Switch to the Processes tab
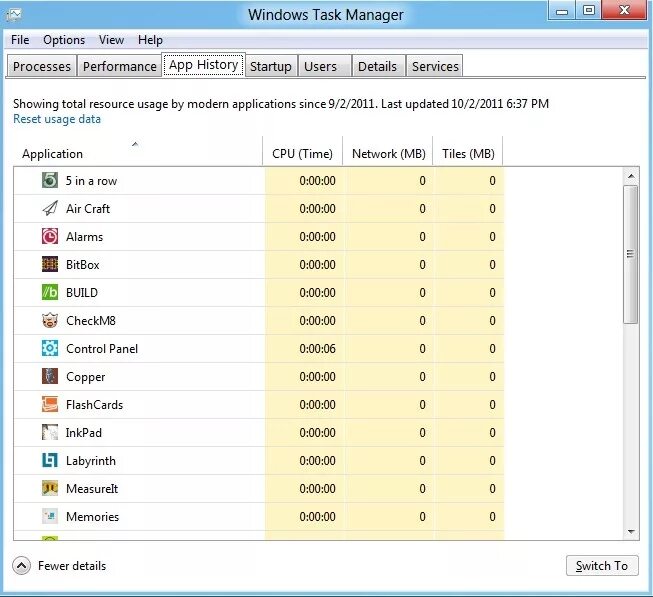 tap(41, 66)
